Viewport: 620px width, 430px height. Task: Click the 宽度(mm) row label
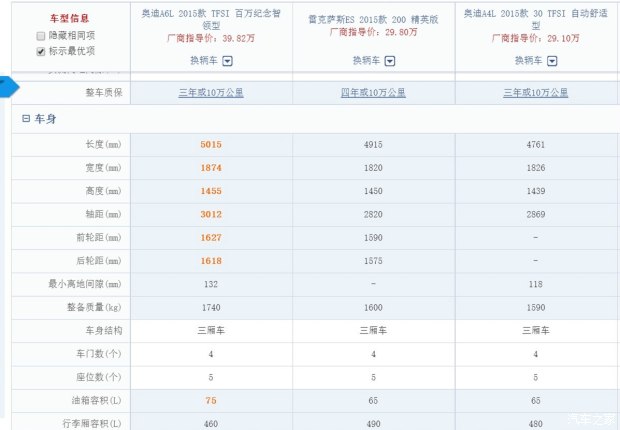pyautogui.click(x=103, y=168)
